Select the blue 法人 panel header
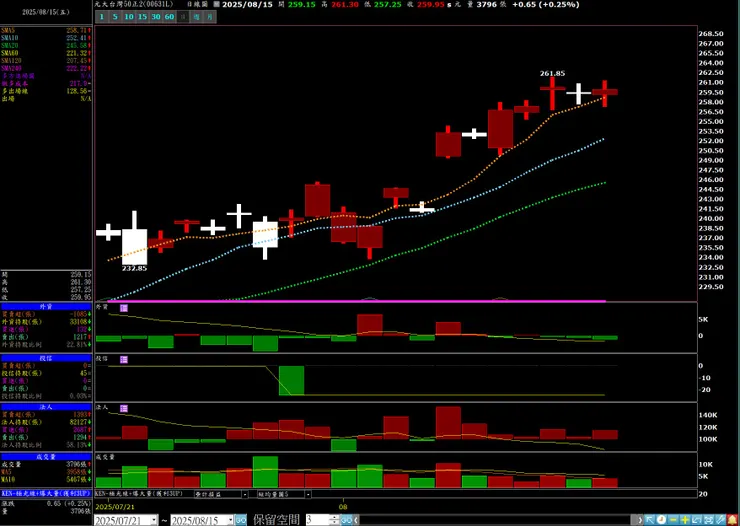This screenshot has width=740, height=526. pyautogui.click(x=46, y=407)
